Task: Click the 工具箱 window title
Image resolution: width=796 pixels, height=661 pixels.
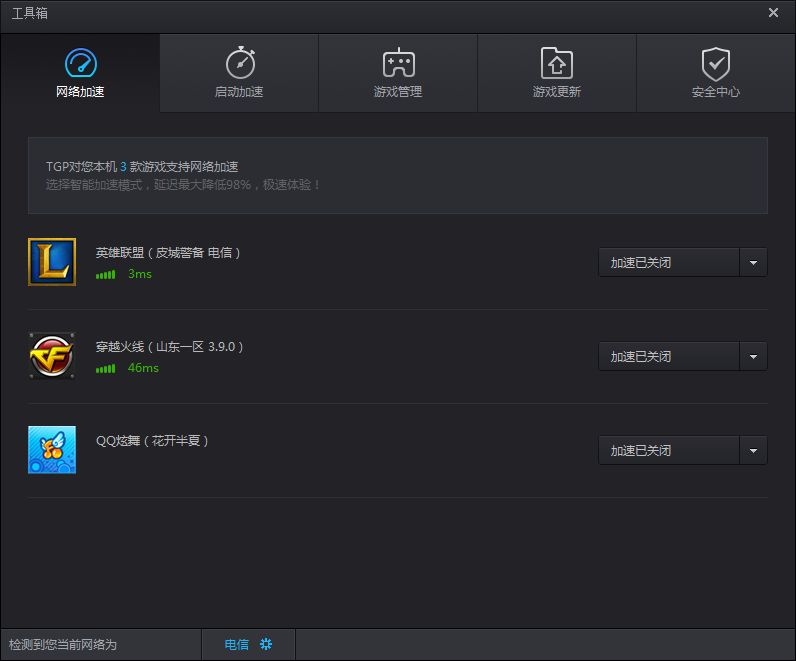Action: [x=29, y=13]
